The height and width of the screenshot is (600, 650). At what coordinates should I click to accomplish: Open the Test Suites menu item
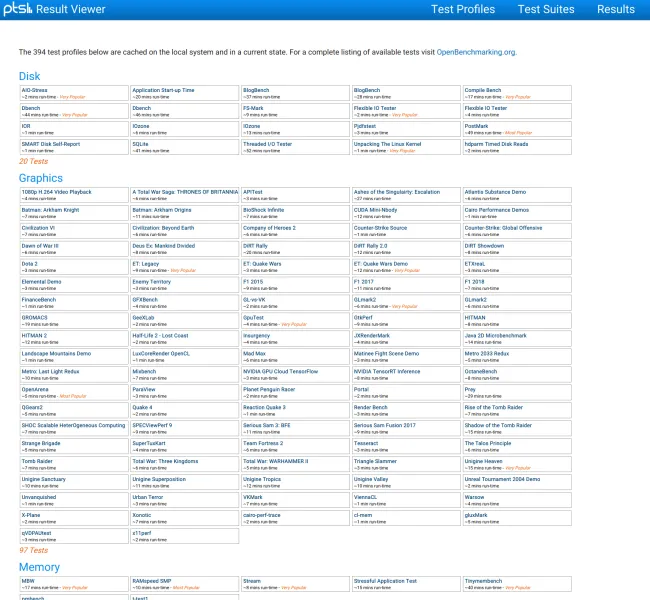(546, 9)
